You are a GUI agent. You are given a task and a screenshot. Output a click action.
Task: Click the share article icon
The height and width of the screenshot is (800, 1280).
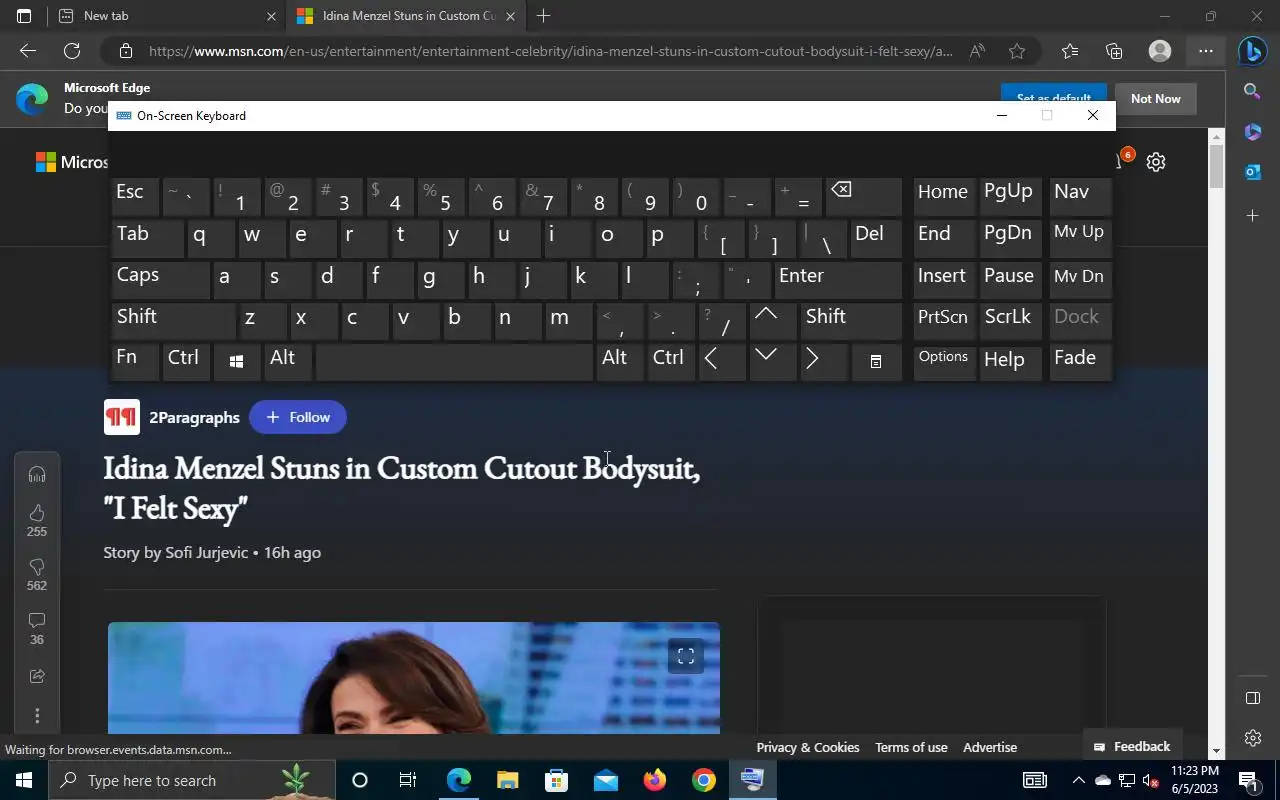[37, 677]
